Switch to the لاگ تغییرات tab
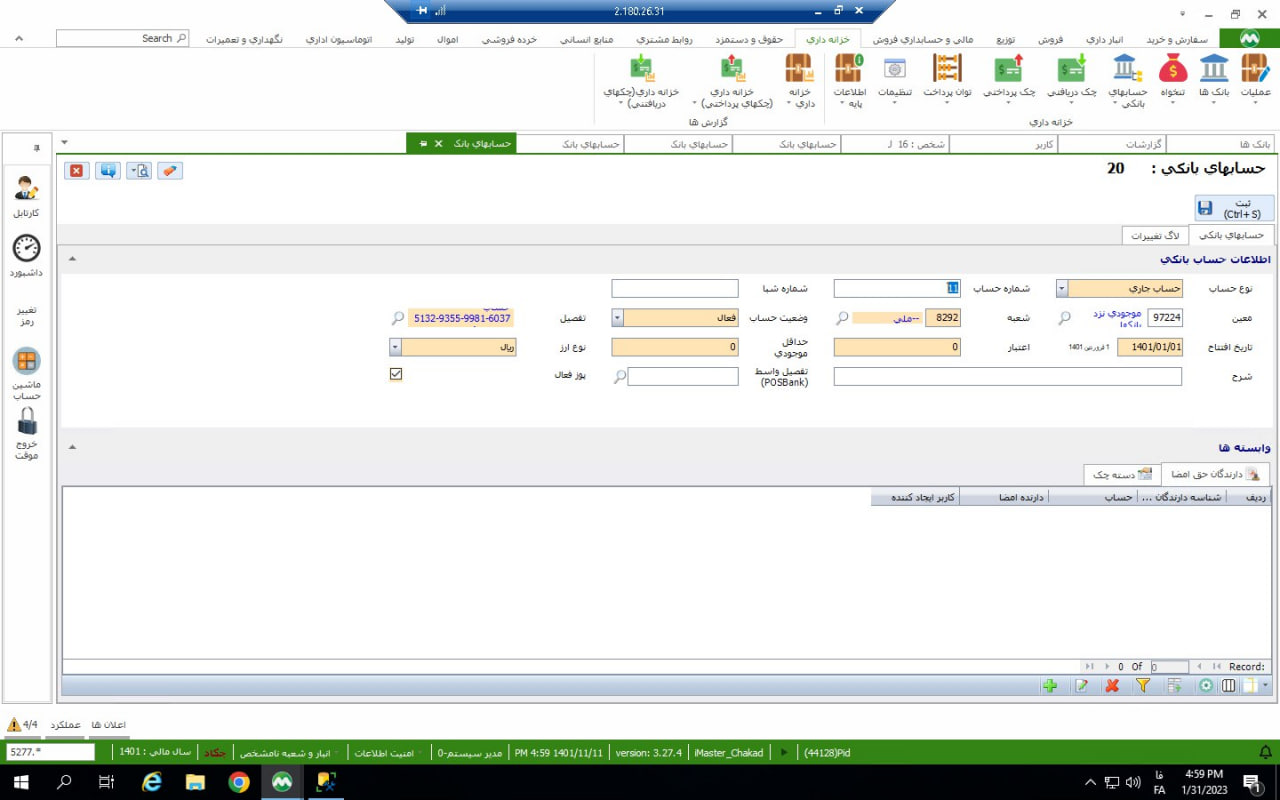 (x=1155, y=235)
